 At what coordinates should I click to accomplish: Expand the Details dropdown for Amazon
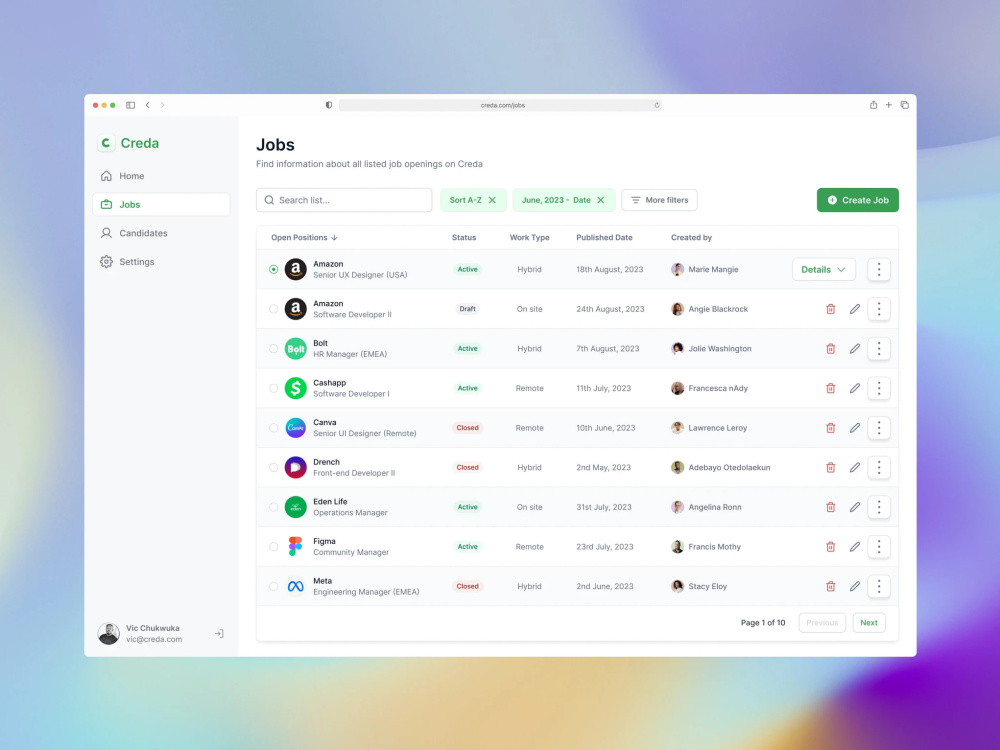(823, 269)
